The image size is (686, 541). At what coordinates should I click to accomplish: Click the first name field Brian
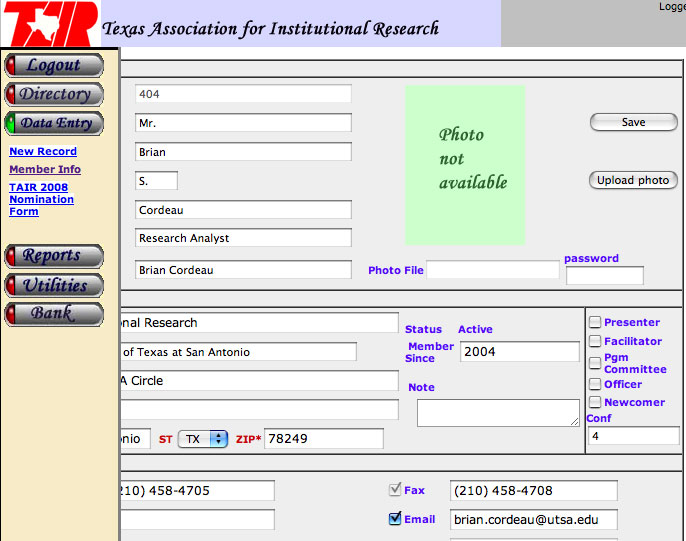click(243, 152)
